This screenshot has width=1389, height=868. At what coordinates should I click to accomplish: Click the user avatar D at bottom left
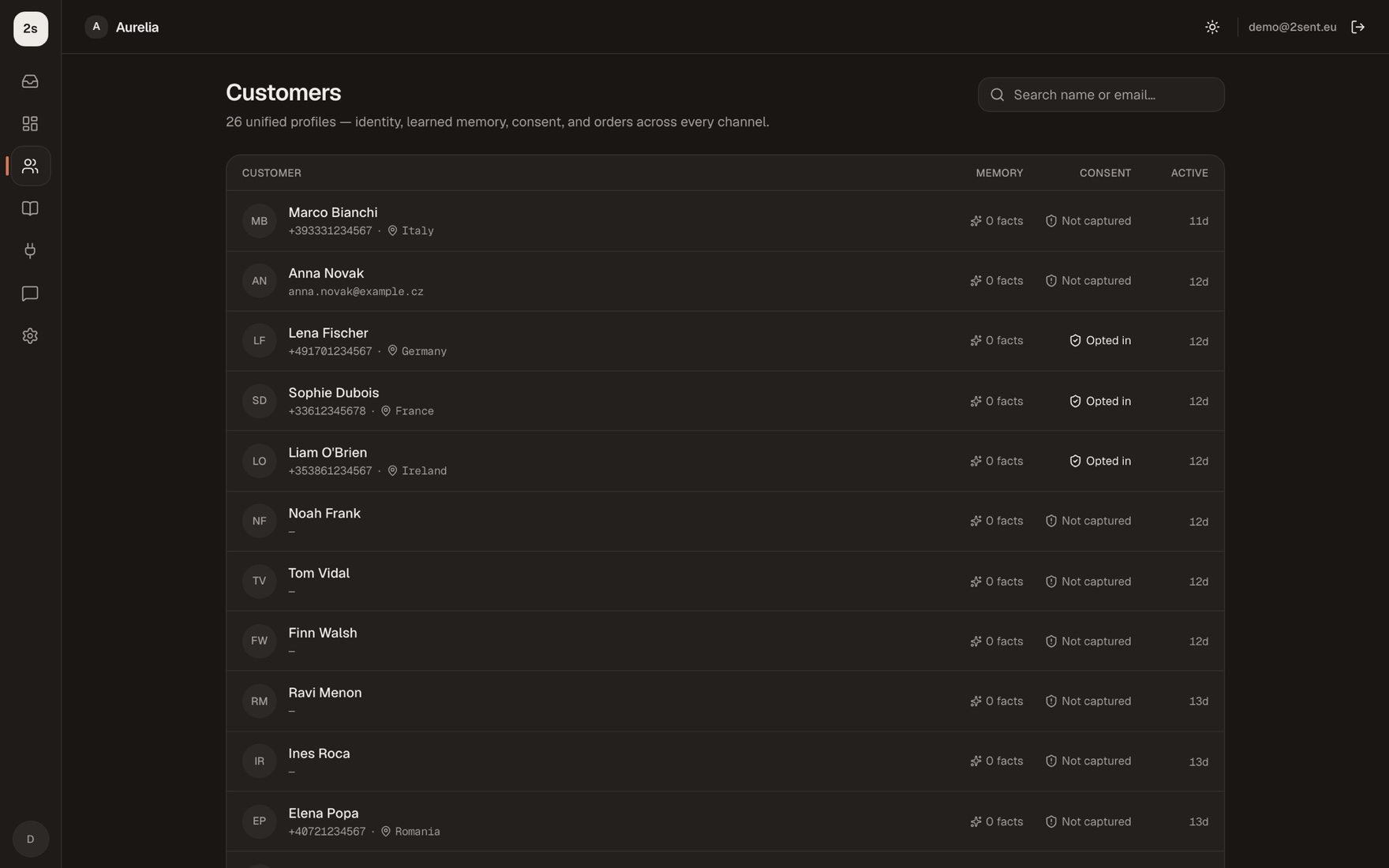pos(31,839)
